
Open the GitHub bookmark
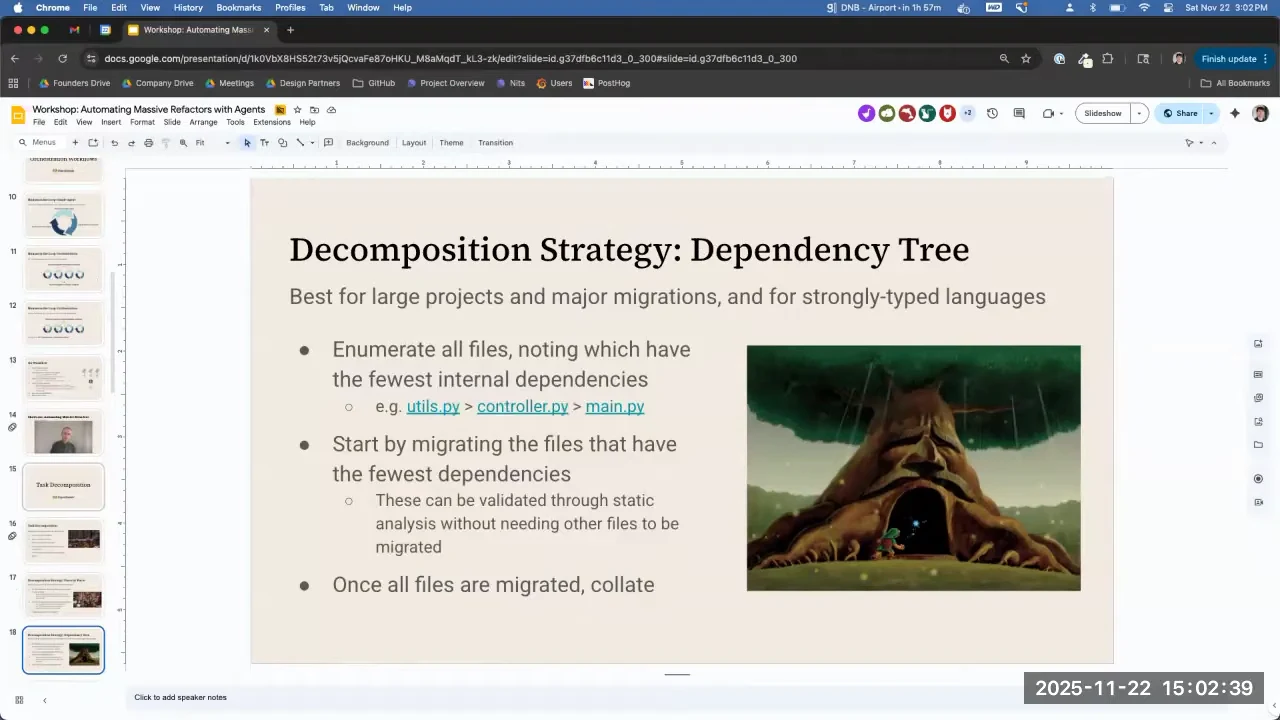(375, 83)
